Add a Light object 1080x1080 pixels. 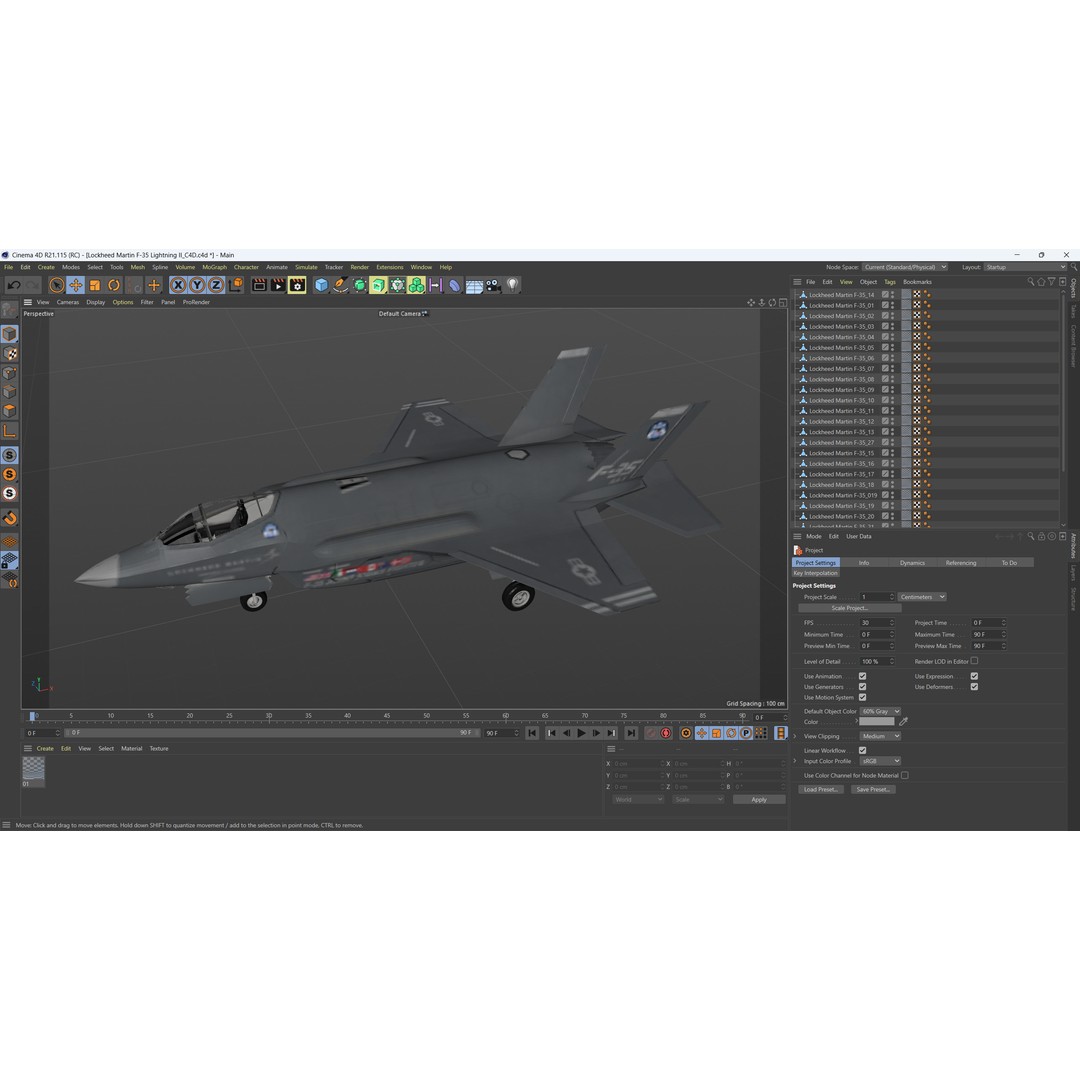[x=512, y=284]
